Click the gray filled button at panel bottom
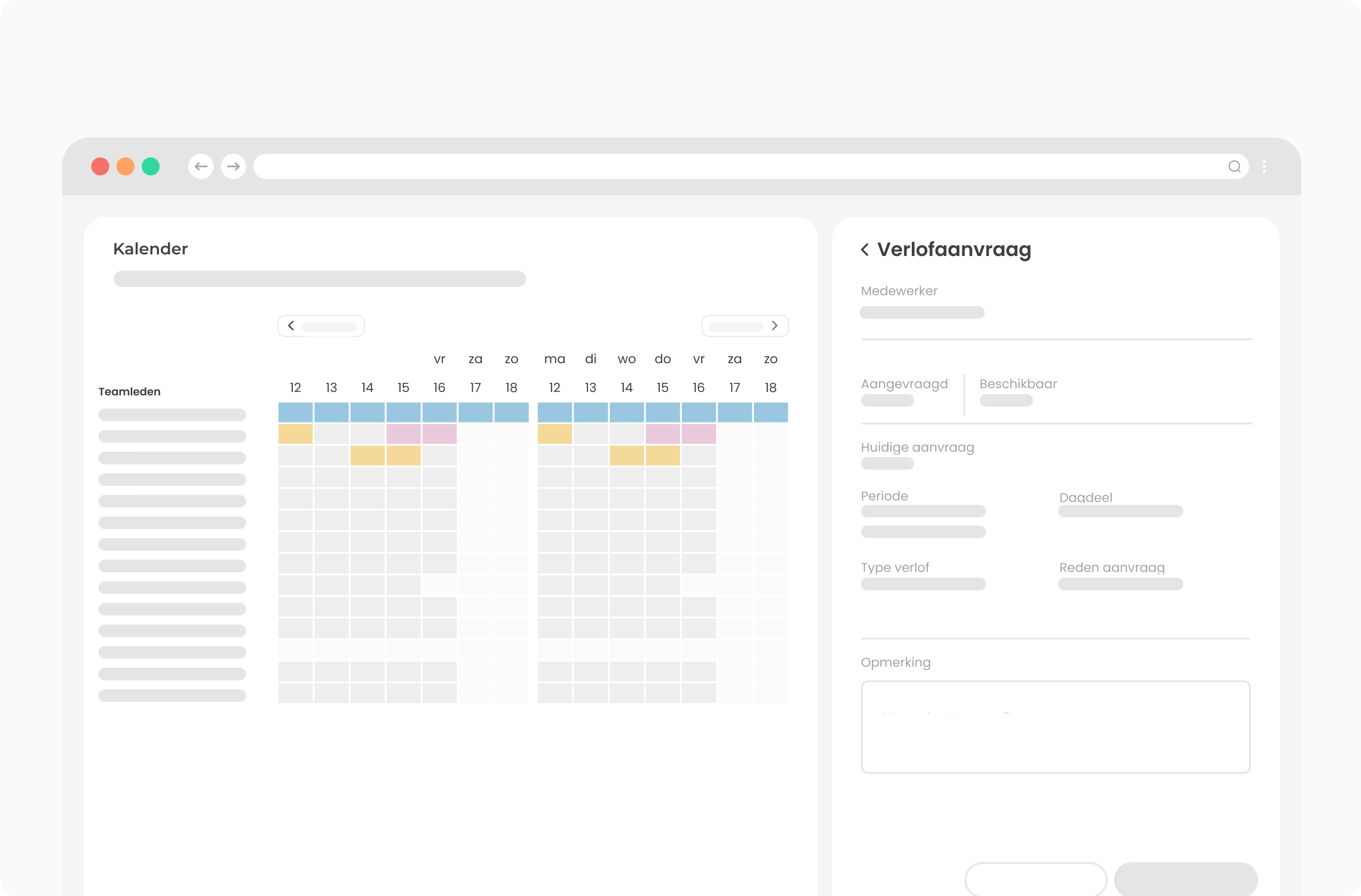1361x896 pixels. point(1185,879)
